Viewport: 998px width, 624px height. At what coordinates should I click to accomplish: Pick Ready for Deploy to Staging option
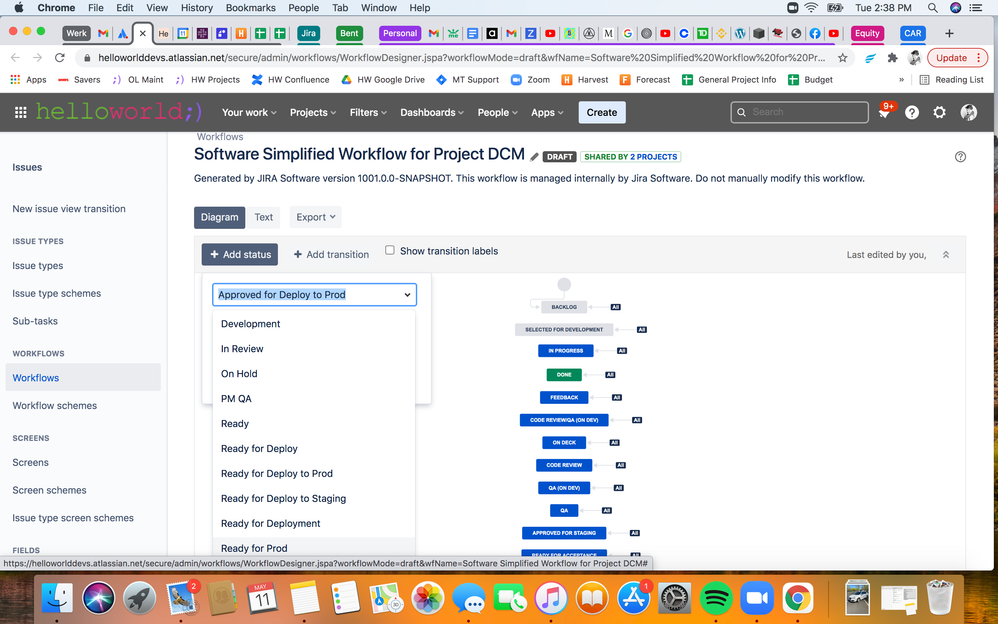(x=314, y=499)
